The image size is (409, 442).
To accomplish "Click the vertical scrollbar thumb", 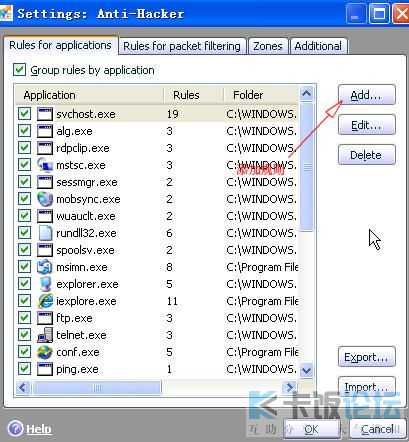I will coord(306,167).
